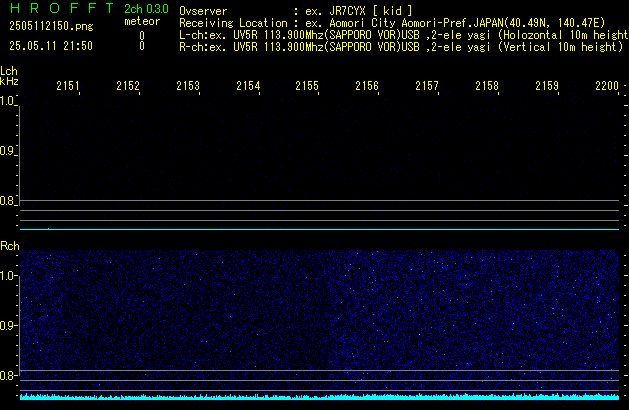Click the L-ch receiver description line
The height and width of the screenshot is (410, 629).
(404, 35)
